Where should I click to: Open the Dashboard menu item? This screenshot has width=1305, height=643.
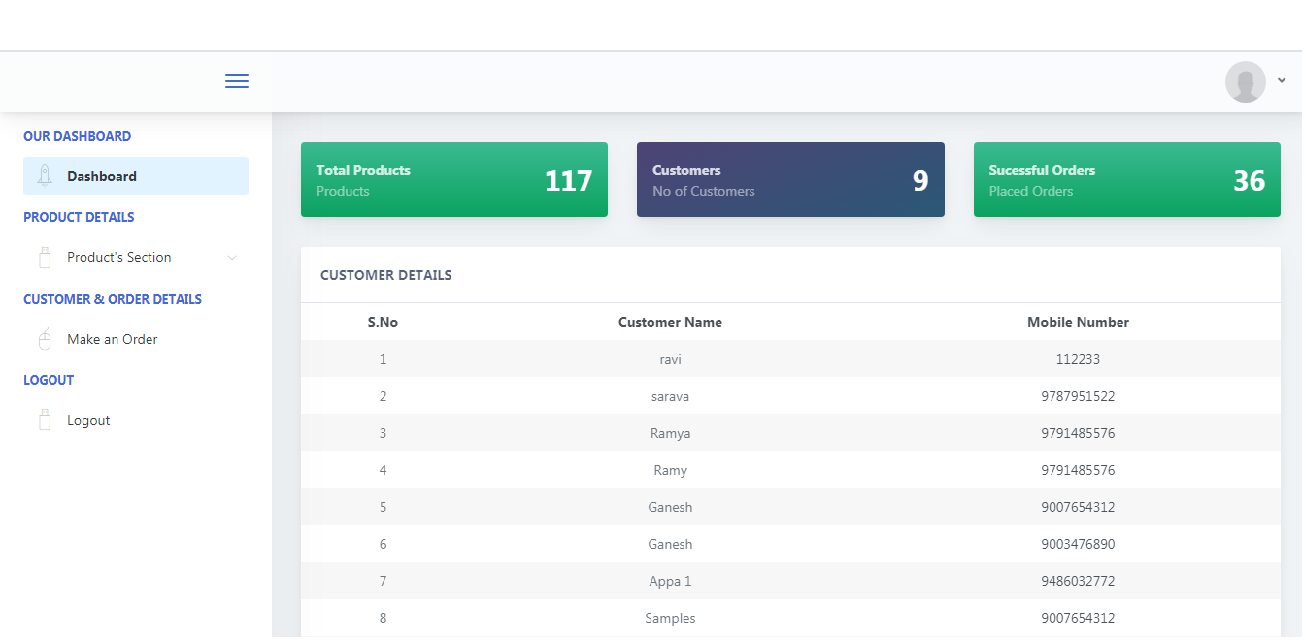[x=102, y=177]
